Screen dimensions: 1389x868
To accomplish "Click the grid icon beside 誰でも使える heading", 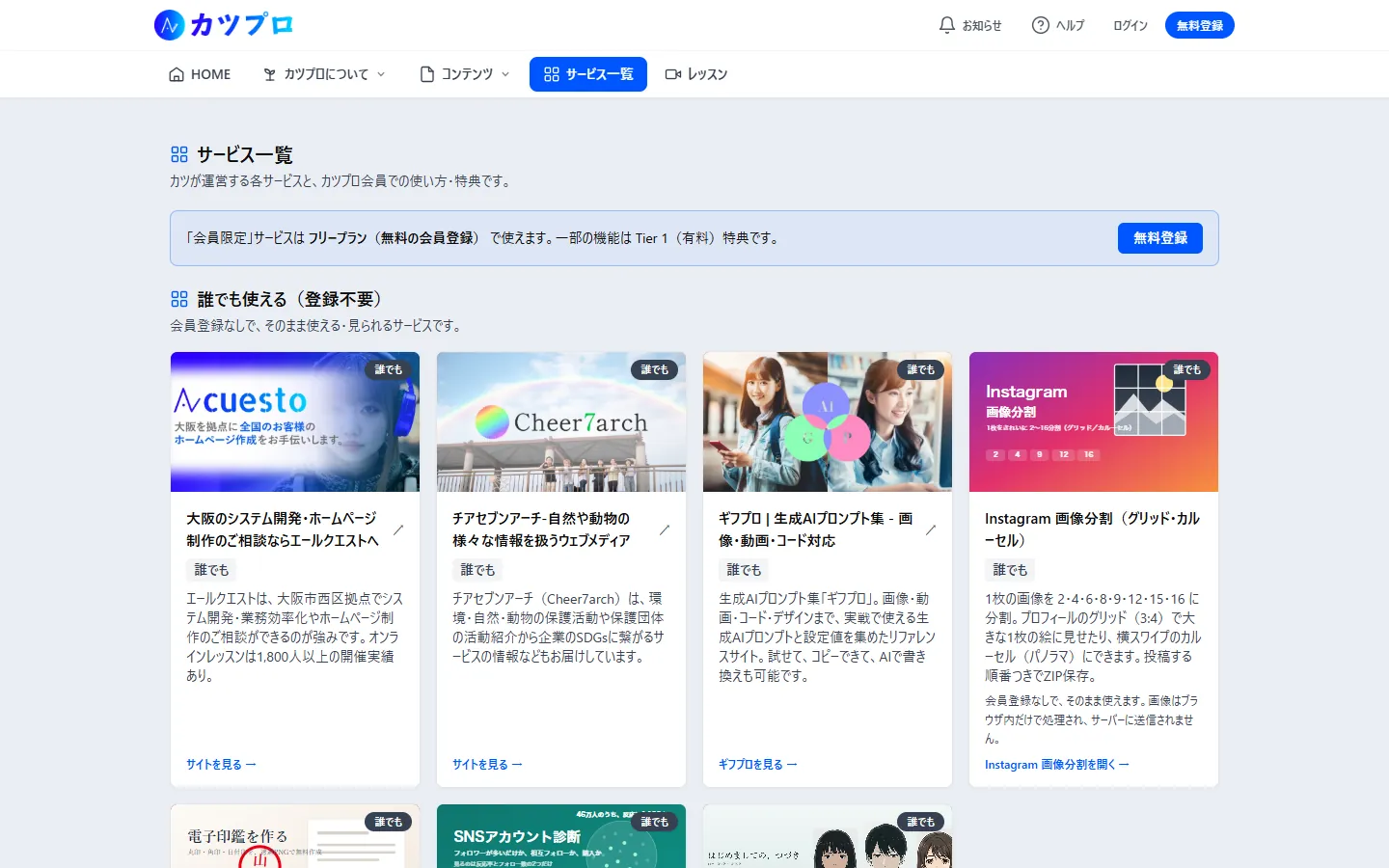I will click(x=179, y=299).
